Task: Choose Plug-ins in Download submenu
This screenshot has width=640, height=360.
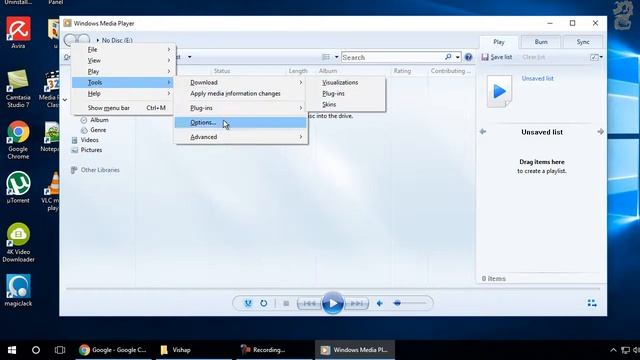Action: coord(346,93)
